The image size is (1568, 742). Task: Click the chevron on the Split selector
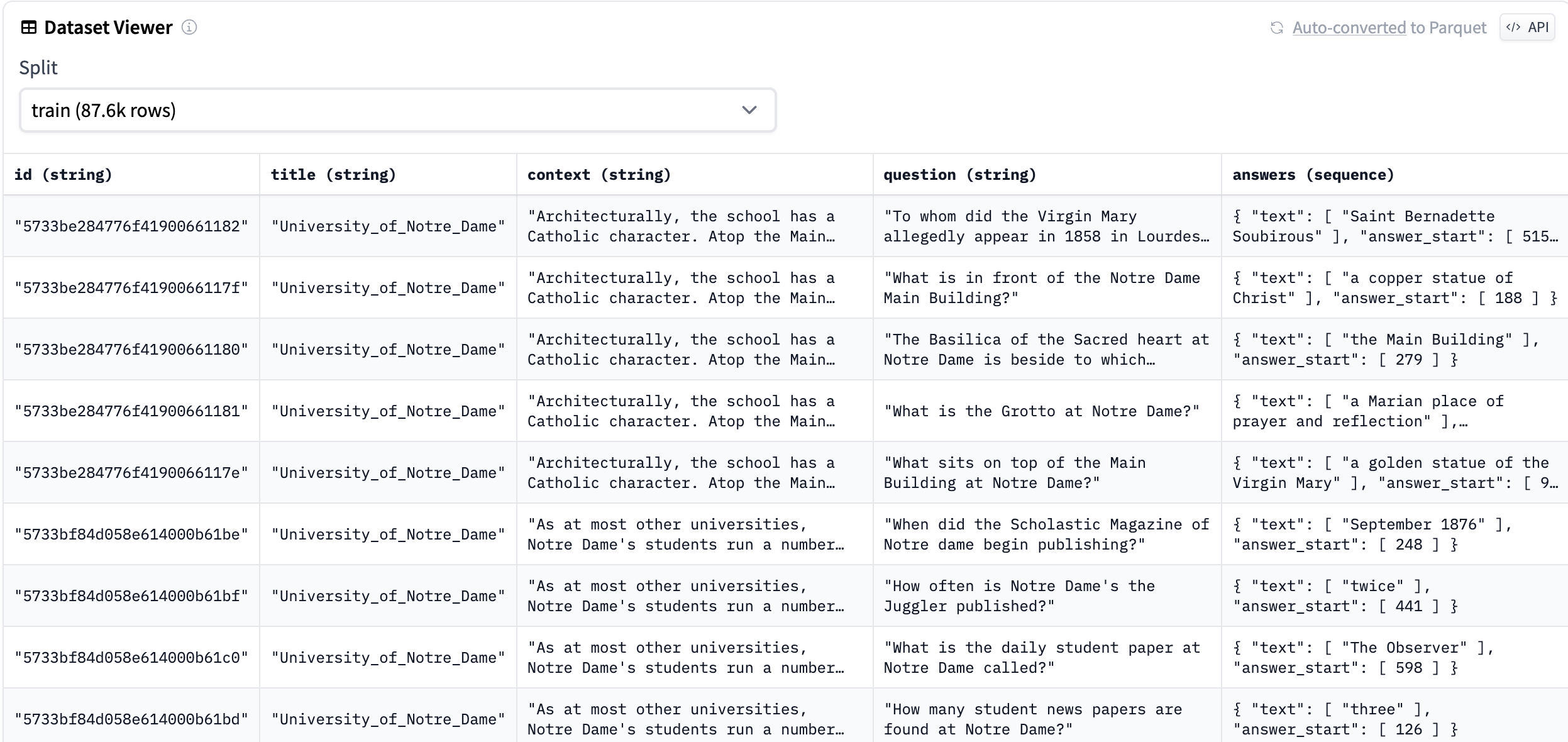point(749,110)
